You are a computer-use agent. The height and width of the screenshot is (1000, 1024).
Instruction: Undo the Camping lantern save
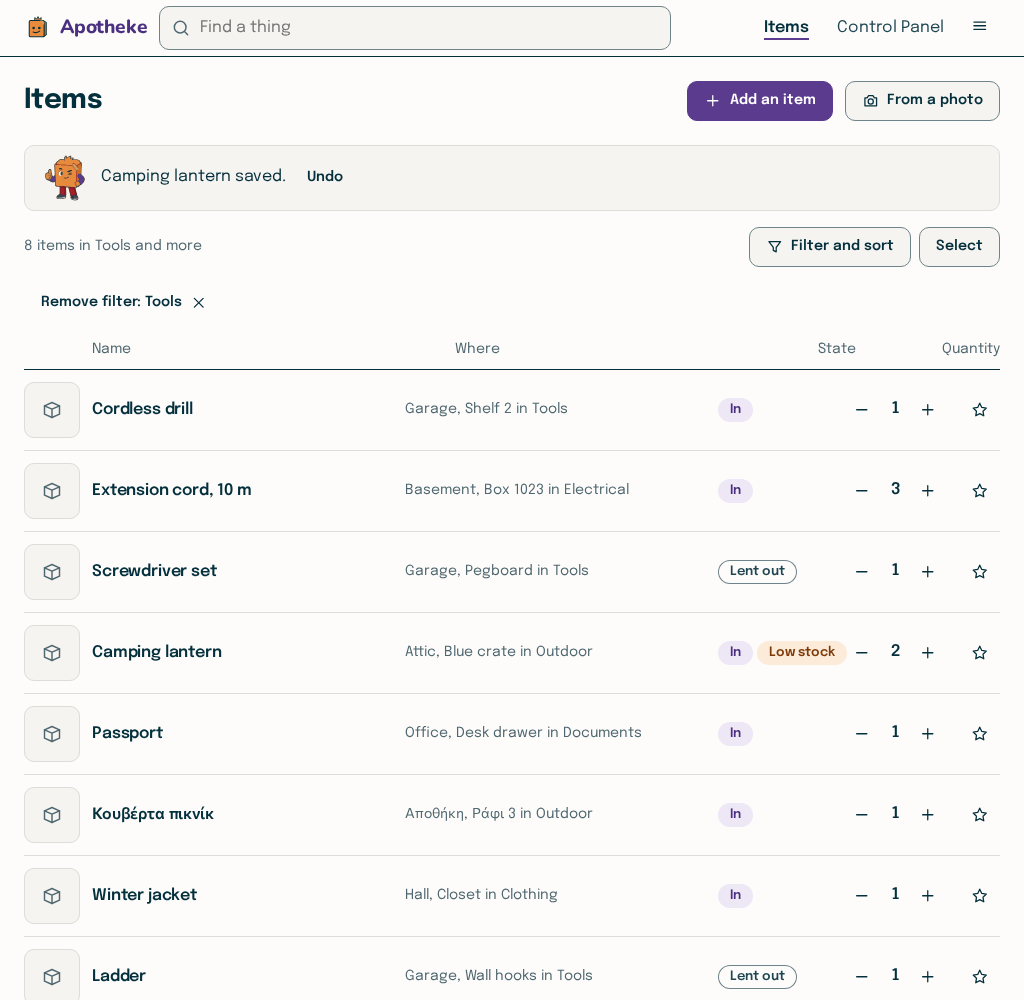coord(325,176)
